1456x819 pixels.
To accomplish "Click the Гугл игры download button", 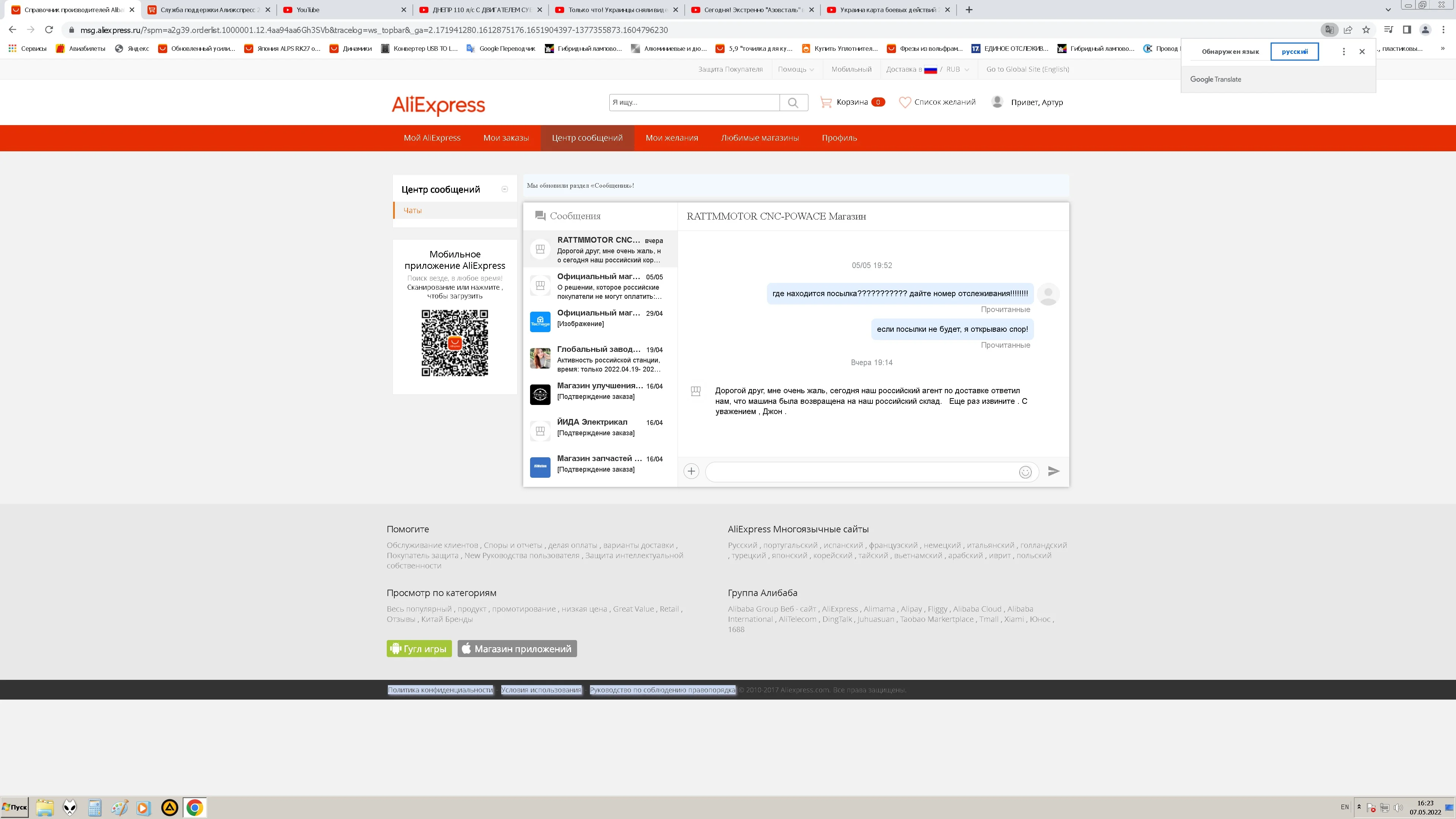I will (x=419, y=649).
